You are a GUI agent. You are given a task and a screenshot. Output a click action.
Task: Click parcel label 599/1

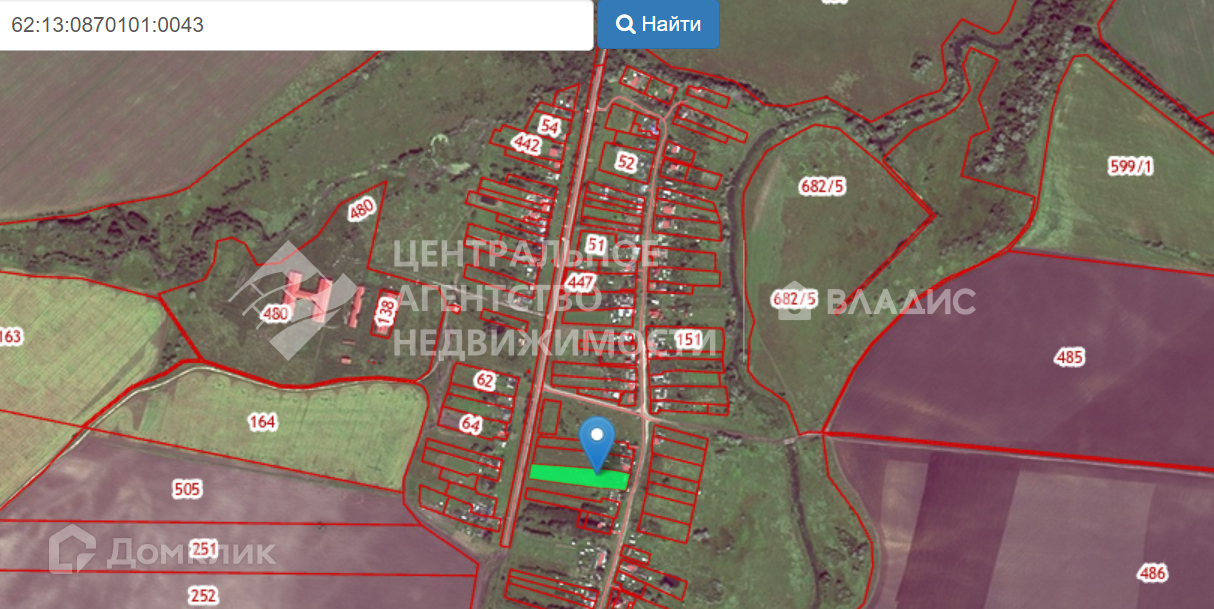[x=1131, y=166]
